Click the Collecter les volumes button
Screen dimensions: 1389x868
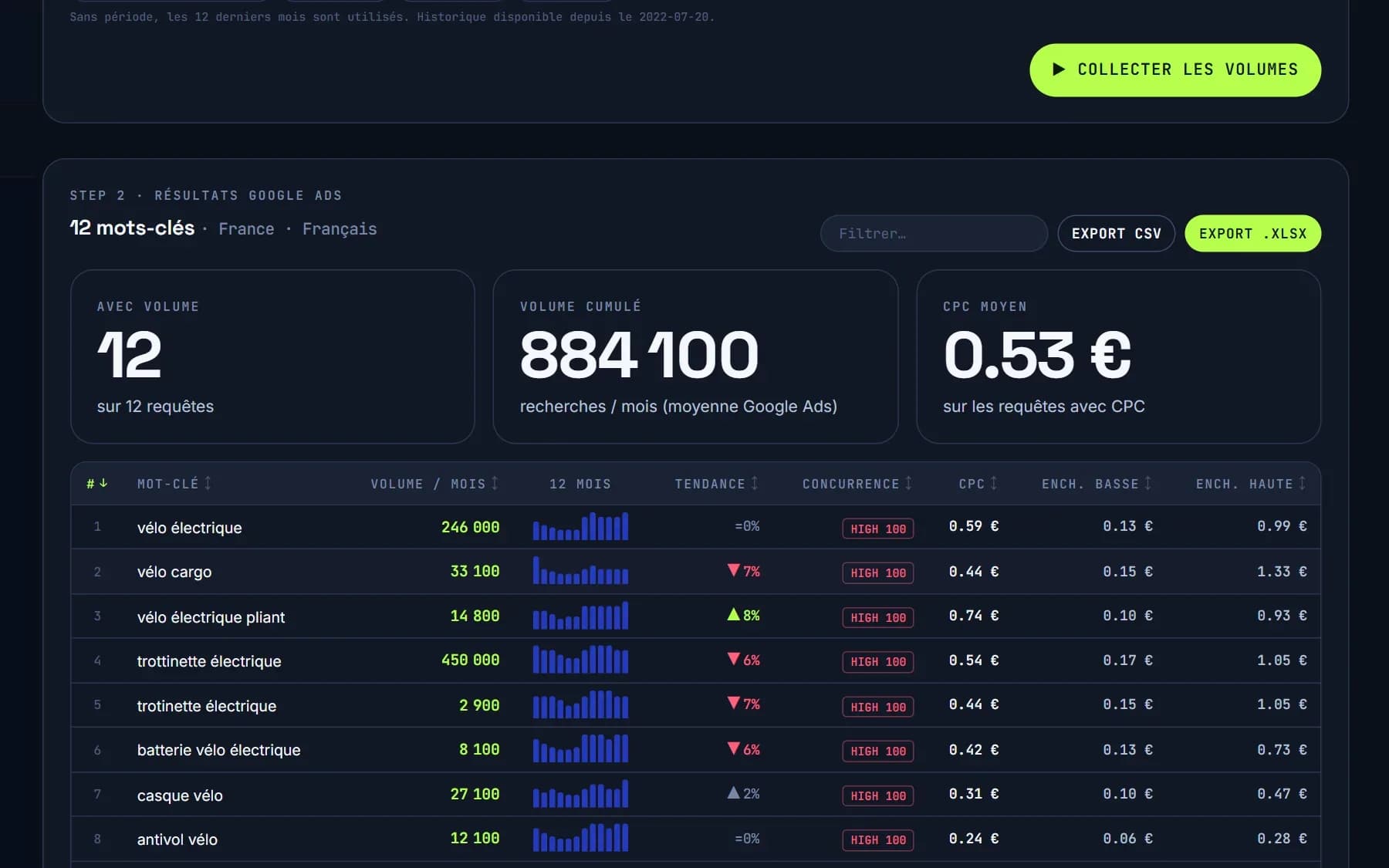coord(1174,69)
